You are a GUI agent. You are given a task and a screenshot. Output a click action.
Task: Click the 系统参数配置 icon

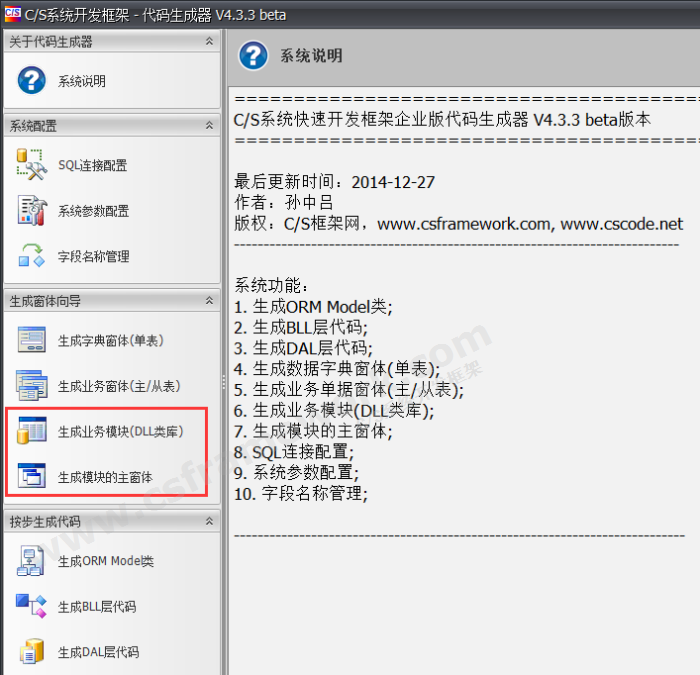pos(32,211)
